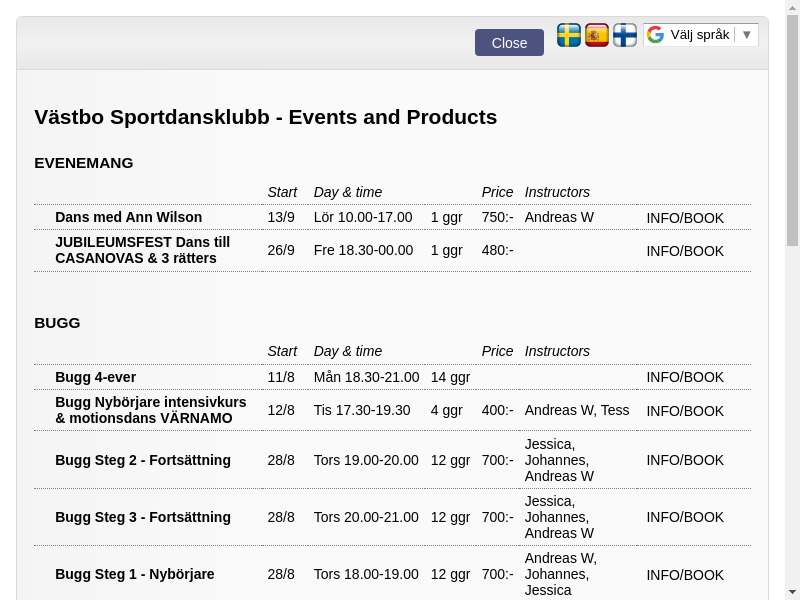
Task: Click the scrollbar down arrow
Action: click(x=792, y=593)
